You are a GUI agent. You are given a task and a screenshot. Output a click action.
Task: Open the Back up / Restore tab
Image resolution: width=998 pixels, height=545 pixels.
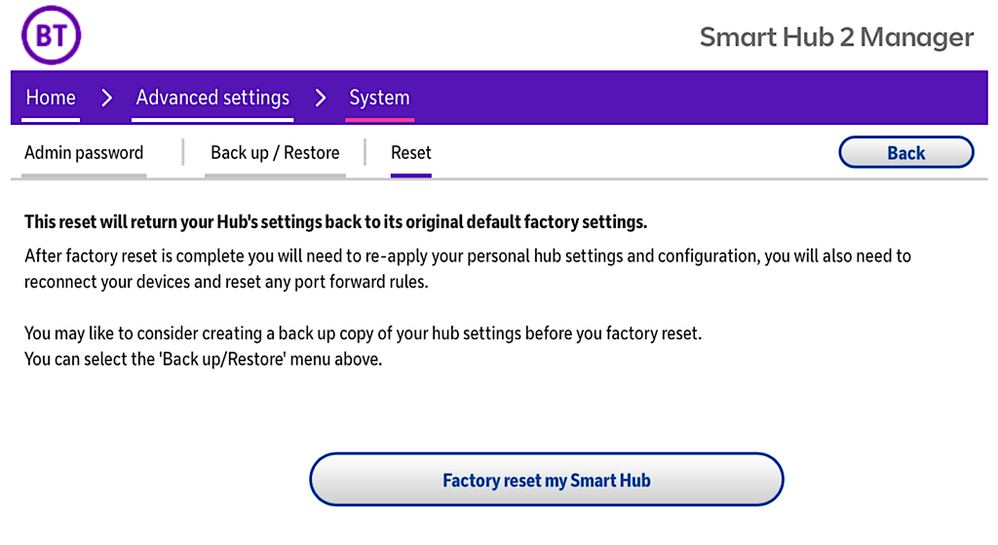point(275,153)
